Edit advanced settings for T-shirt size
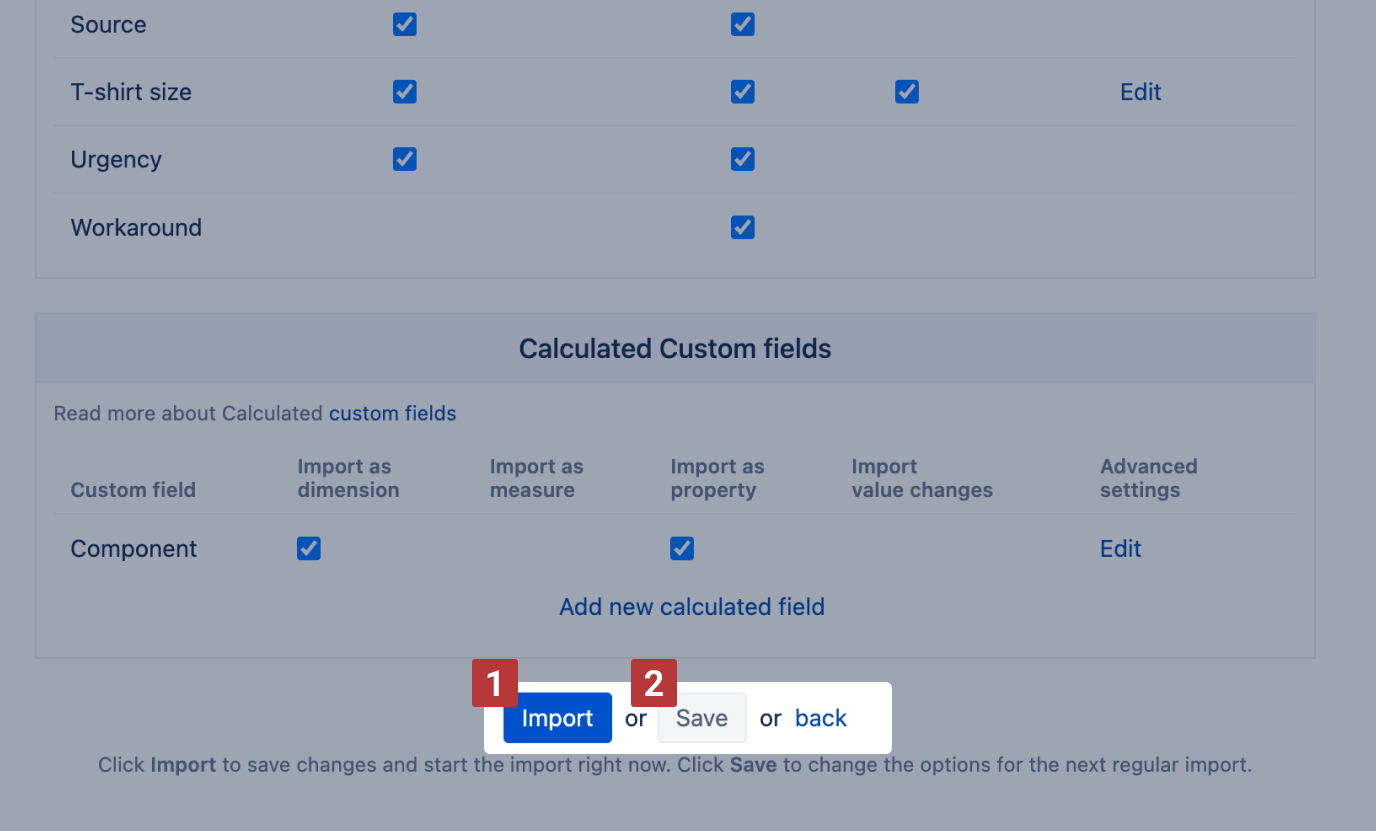The image size is (1376, 831). tap(1140, 91)
